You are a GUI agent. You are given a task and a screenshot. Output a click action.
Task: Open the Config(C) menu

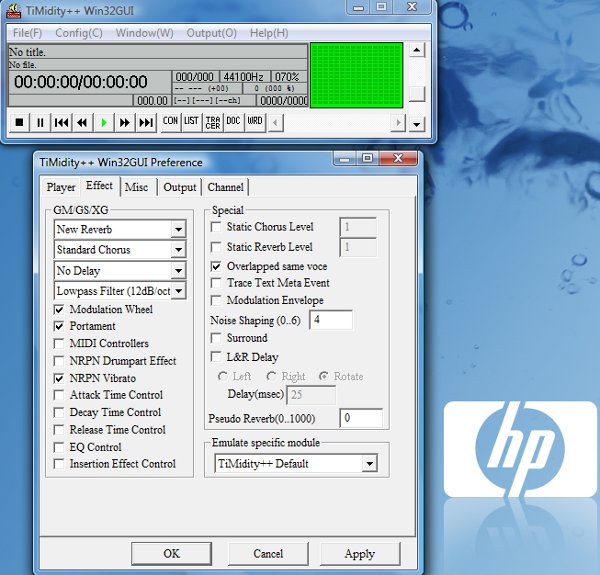[79, 33]
